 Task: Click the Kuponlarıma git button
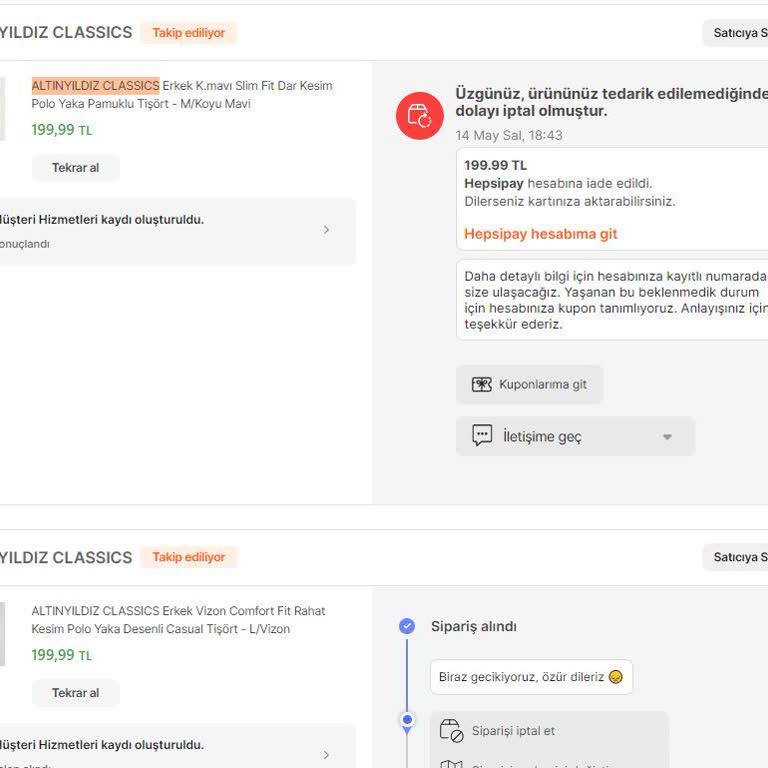pos(529,384)
